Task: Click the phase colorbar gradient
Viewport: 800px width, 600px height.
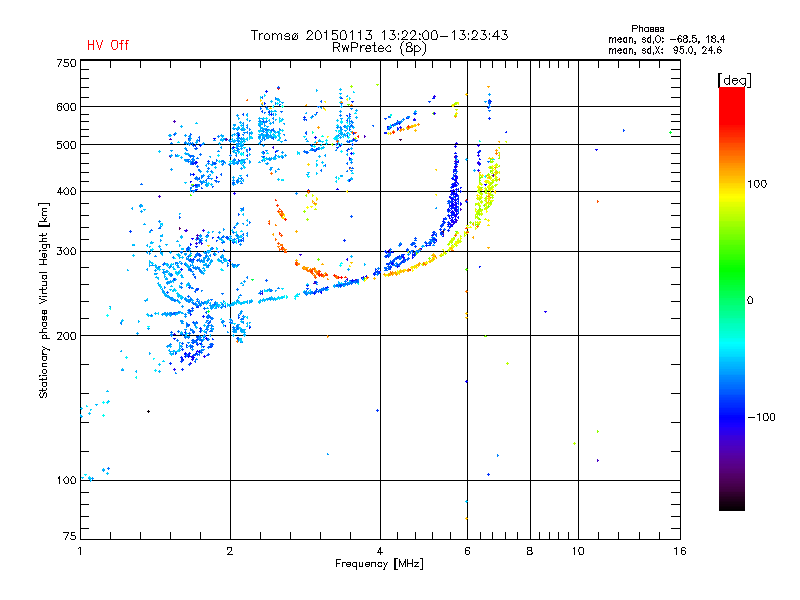Action: (732, 298)
